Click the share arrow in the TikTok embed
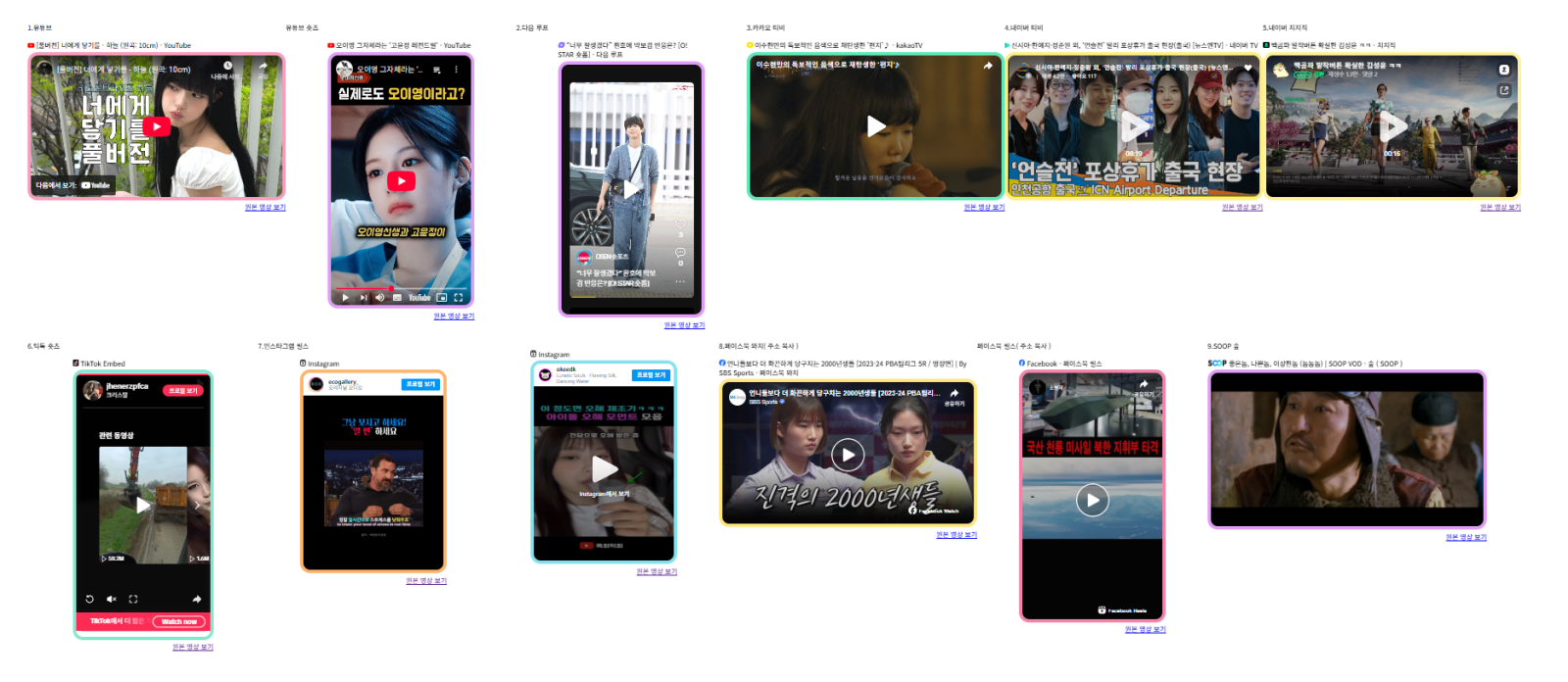The height and width of the screenshot is (682, 1568). 197,599
